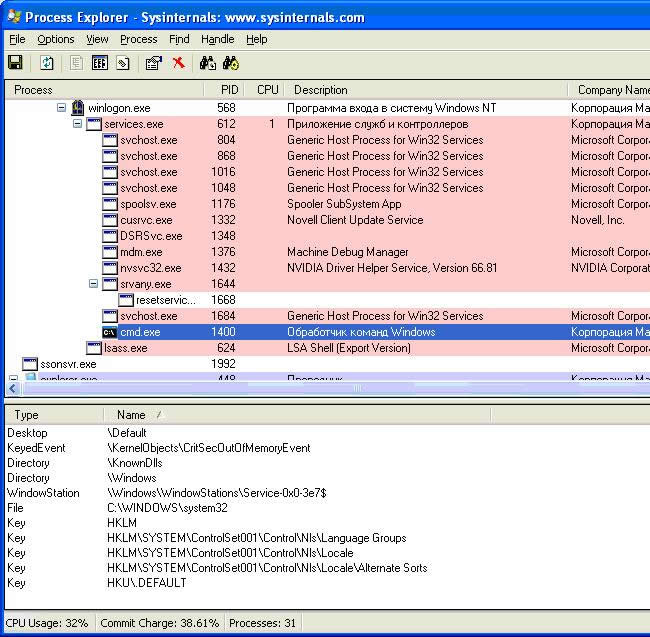
Task: Open process Properties from the toolbar
Action: point(153,63)
